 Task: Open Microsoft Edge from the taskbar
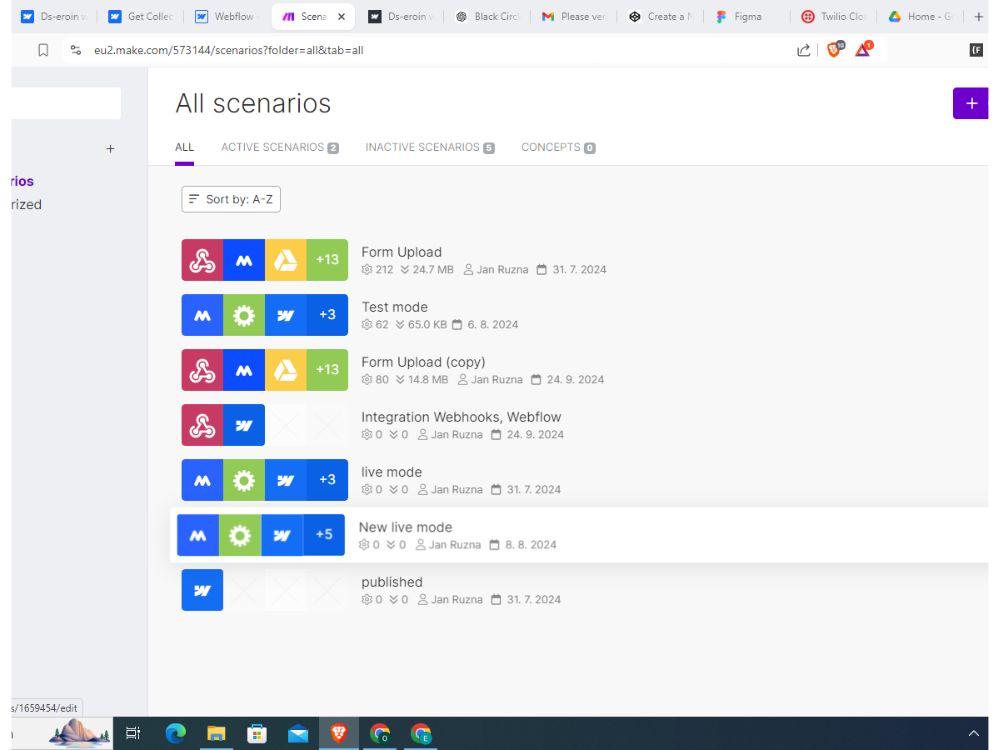(175, 733)
